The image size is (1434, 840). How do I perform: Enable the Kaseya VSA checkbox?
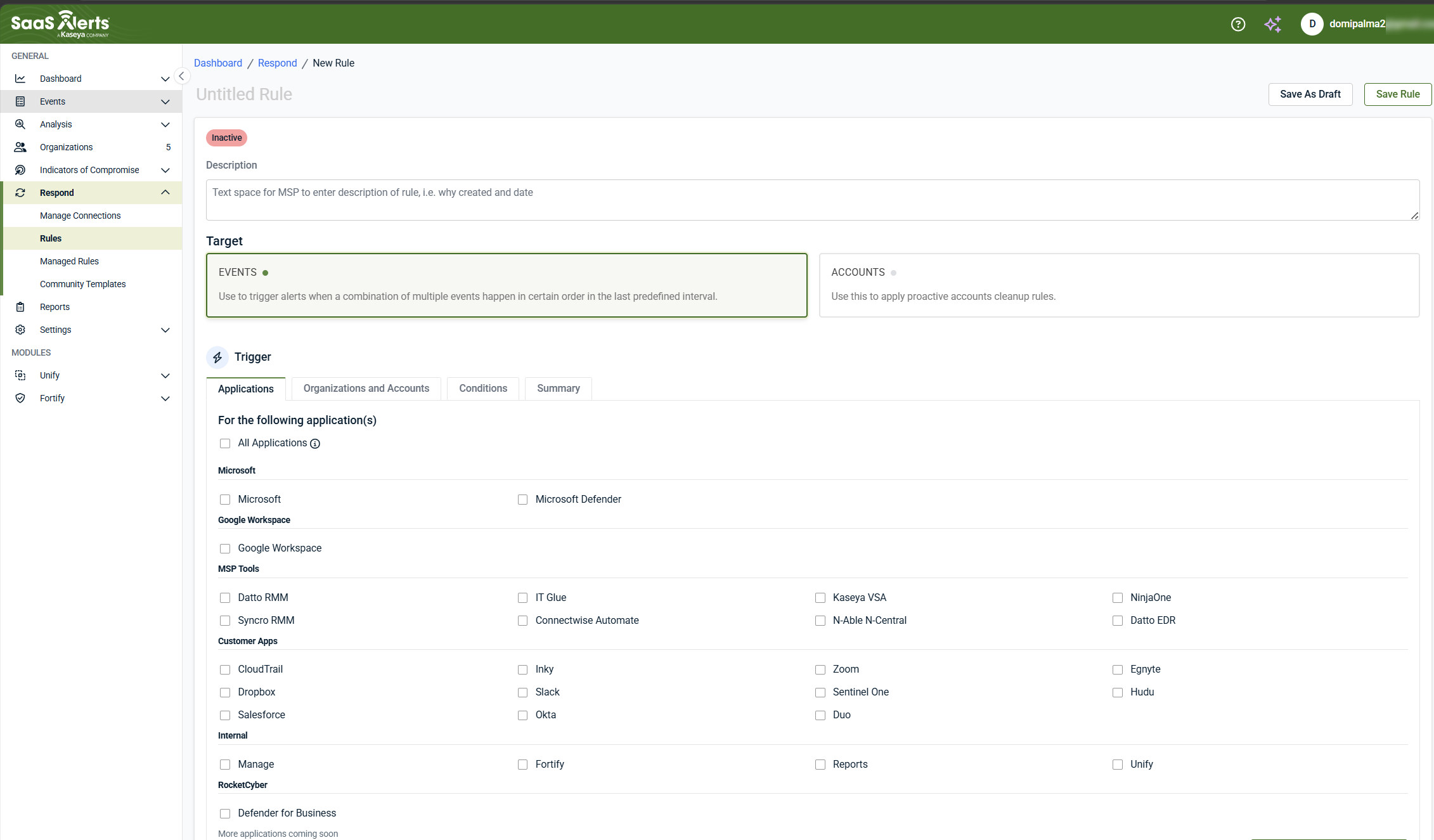tap(820, 598)
